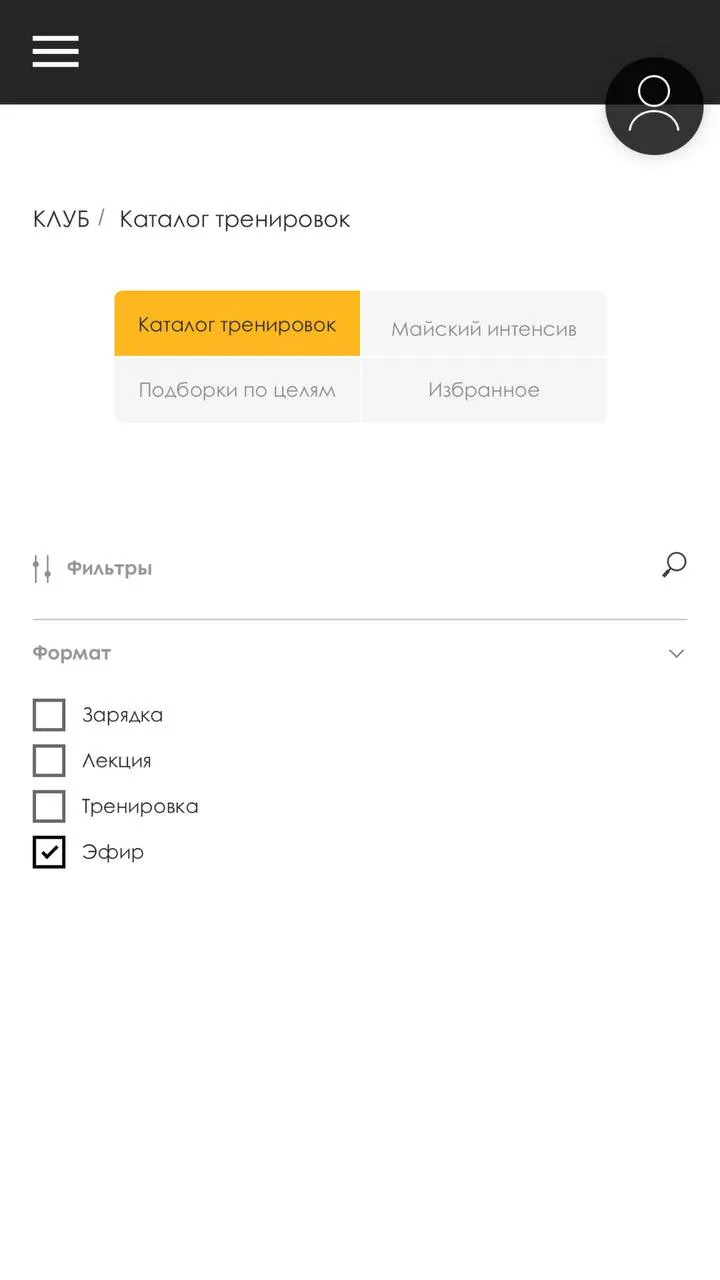Tick the Зарядка checkbox
The height and width of the screenshot is (1280, 720).
click(49, 715)
